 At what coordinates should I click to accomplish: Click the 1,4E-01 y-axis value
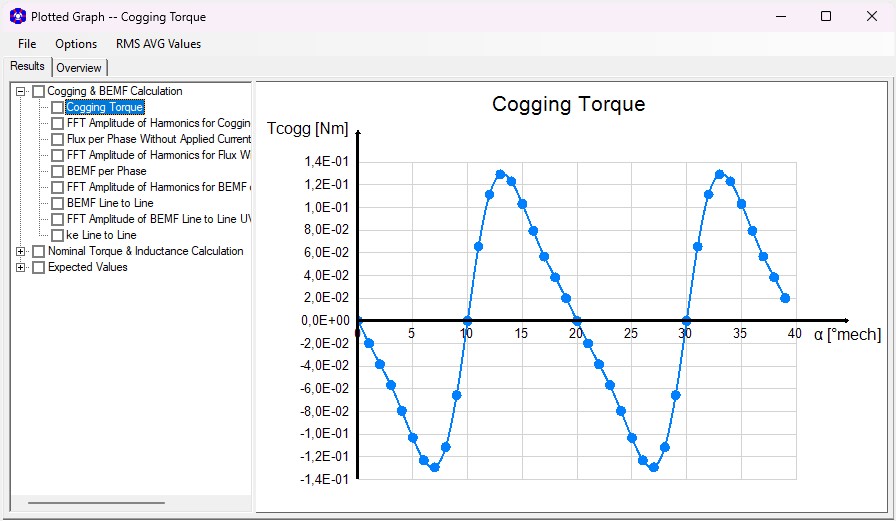tap(326, 162)
